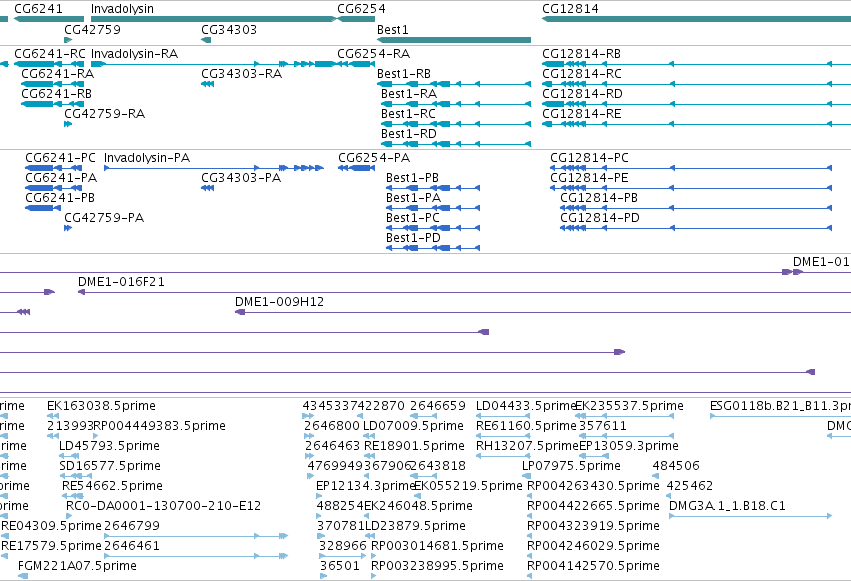Viewport: 851px width, 581px height.
Task: Click transcript label CG6241-RC
Action: pyautogui.click(x=50, y=54)
